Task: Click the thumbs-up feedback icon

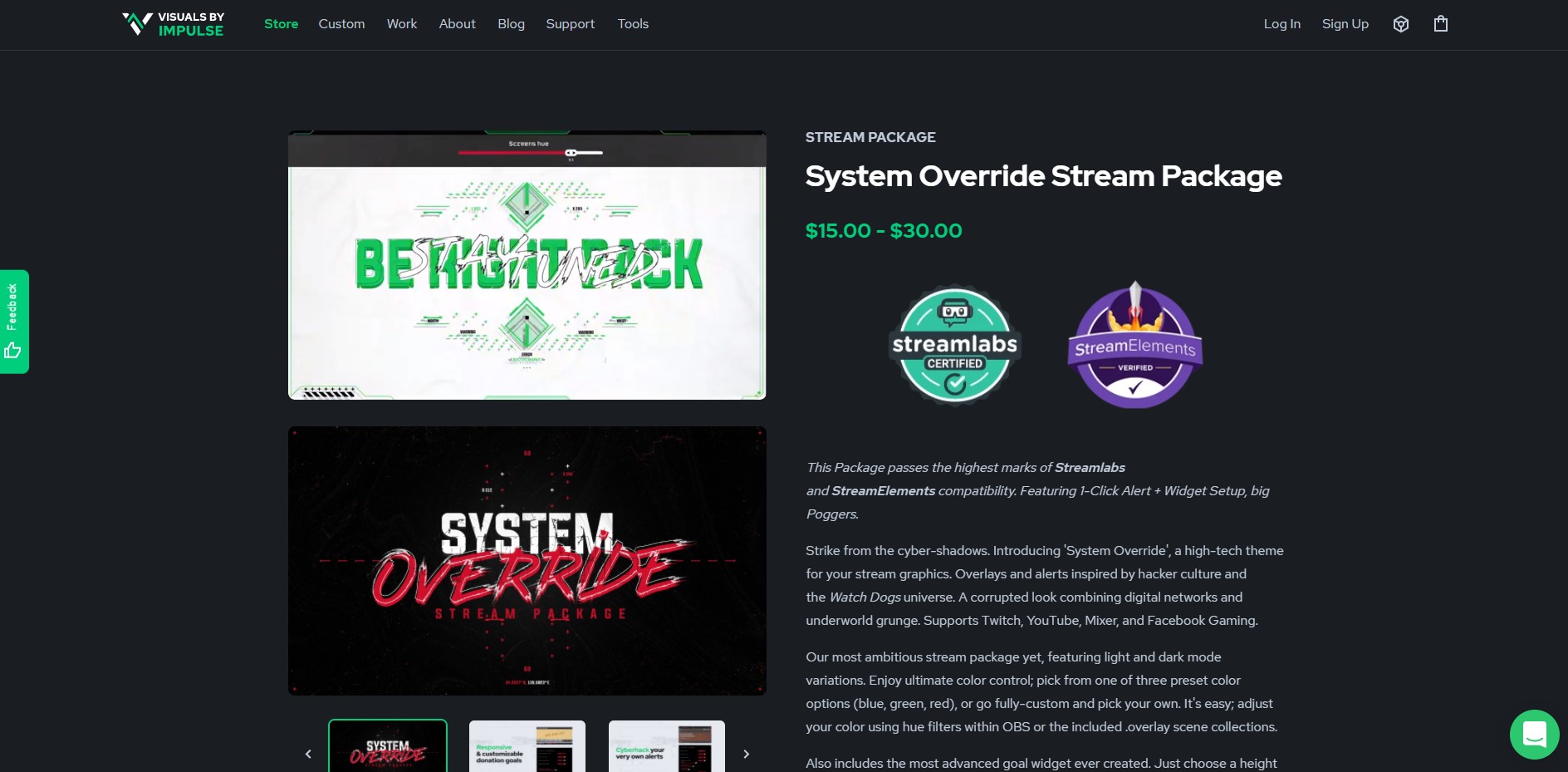Action: tap(12, 351)
